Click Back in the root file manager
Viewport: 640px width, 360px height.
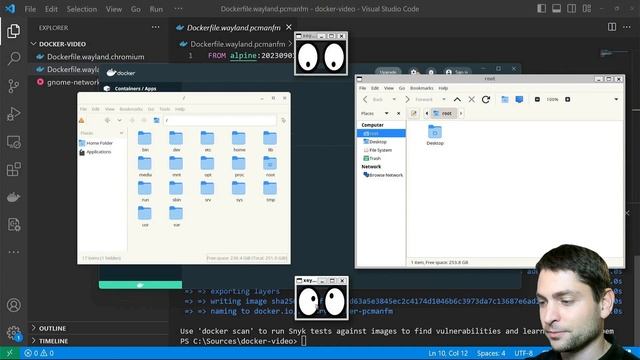373,100
